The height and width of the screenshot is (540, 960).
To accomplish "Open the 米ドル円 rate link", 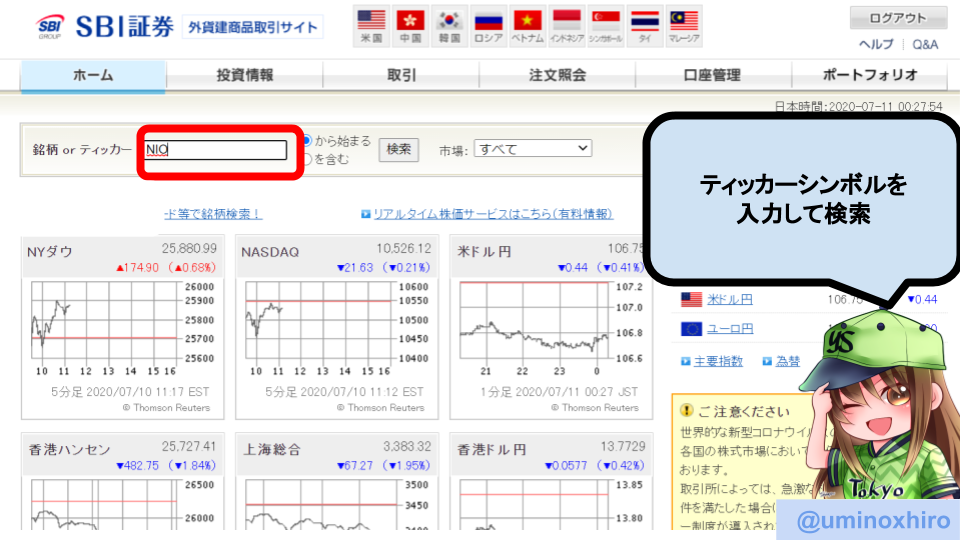I will pyautogui.click(x=730, y=299).
